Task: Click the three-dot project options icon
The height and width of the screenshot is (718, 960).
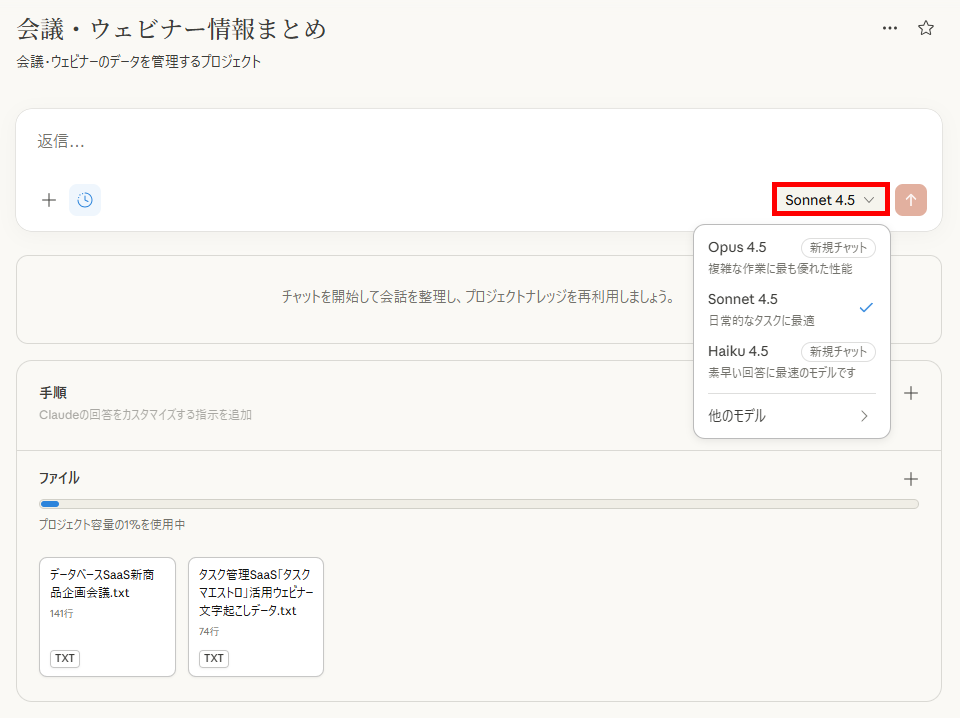Action: click(889, 28)
